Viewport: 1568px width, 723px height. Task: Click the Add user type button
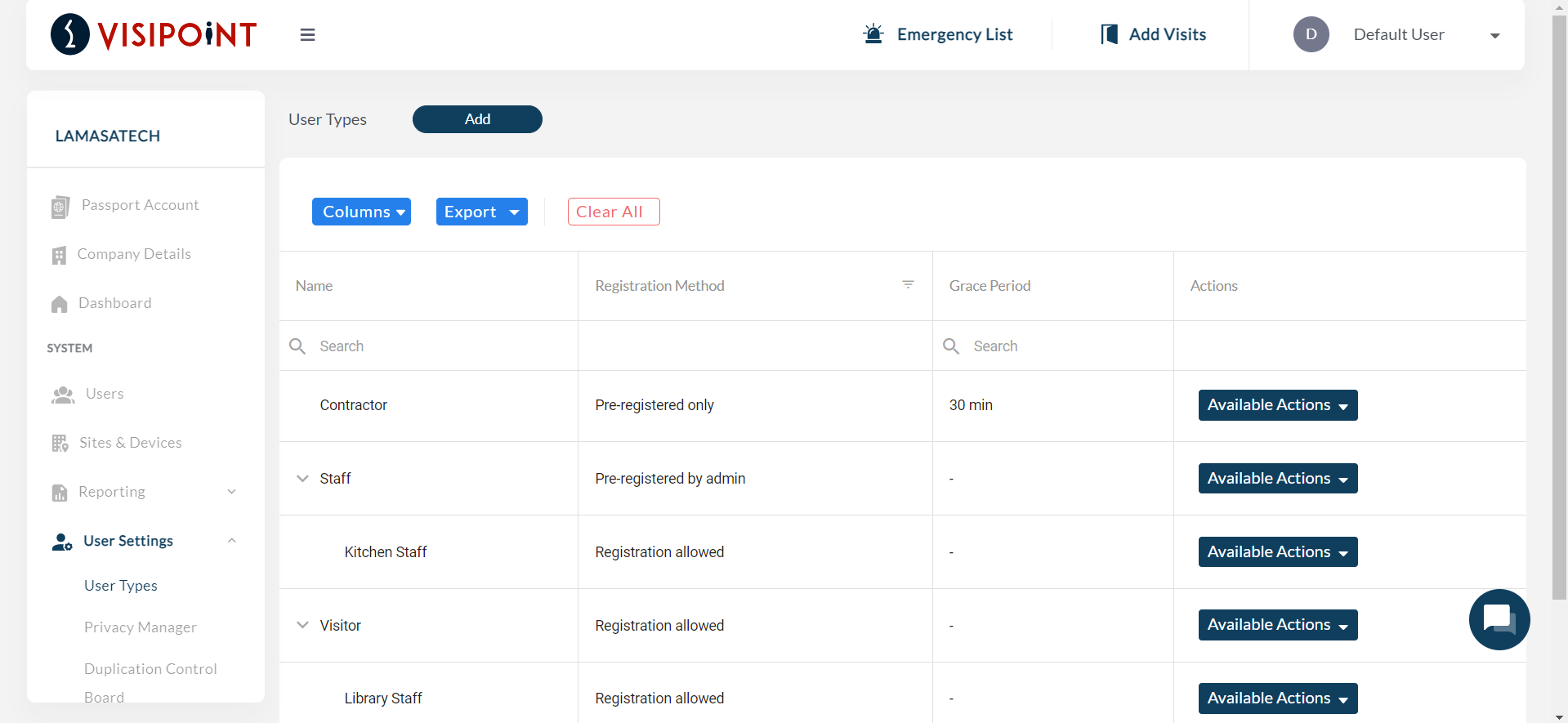tap(477, 119)
